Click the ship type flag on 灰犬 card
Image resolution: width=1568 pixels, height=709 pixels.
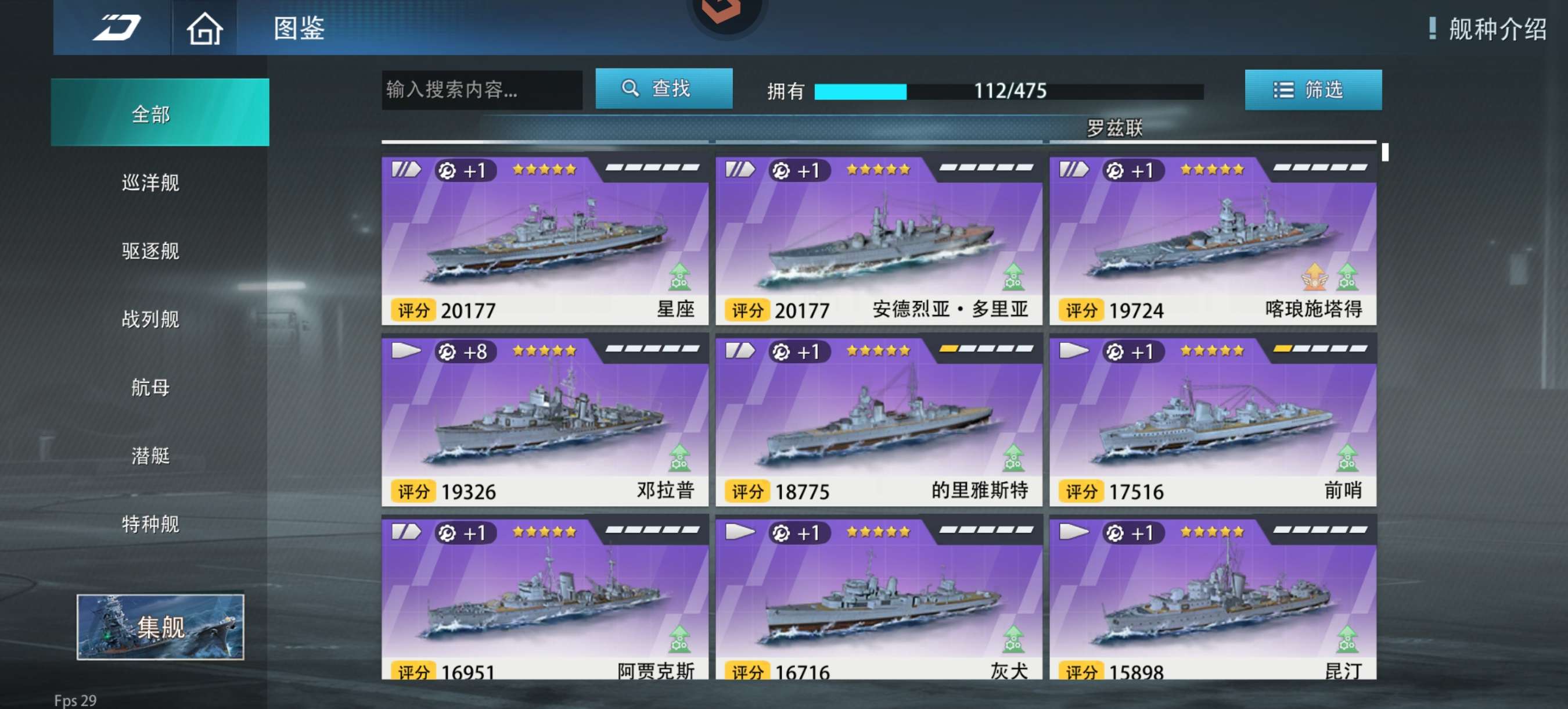pos(740,531)
